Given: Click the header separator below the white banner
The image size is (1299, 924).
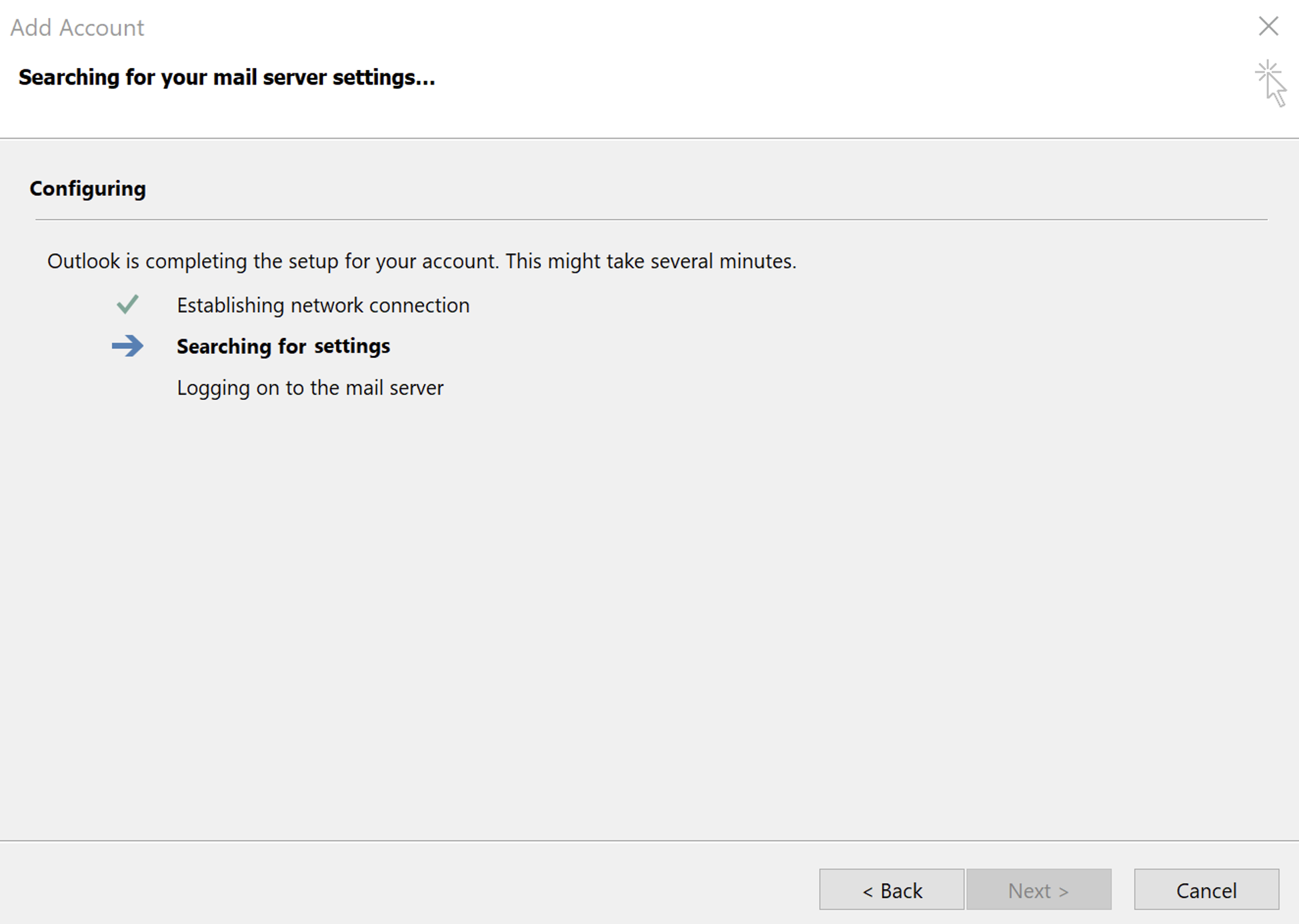Looking at the screenshot, I should click(x=649, y=139).
